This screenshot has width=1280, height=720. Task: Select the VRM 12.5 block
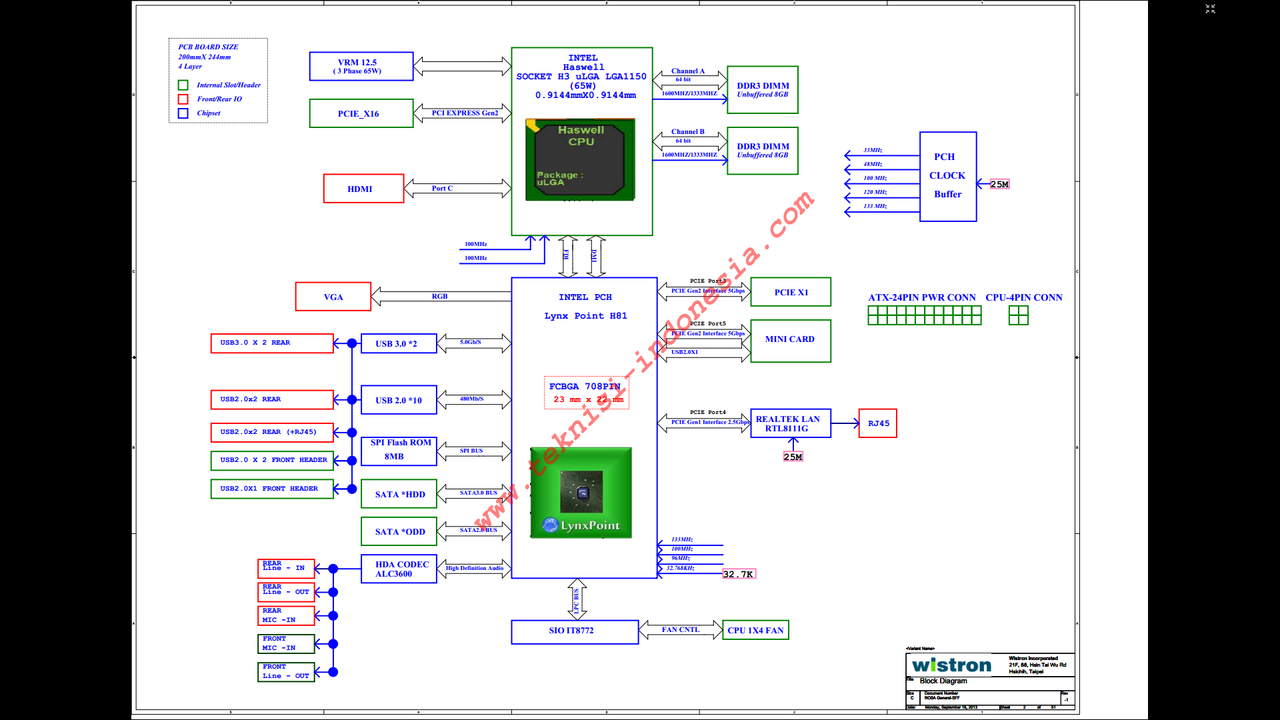point(360,67)
